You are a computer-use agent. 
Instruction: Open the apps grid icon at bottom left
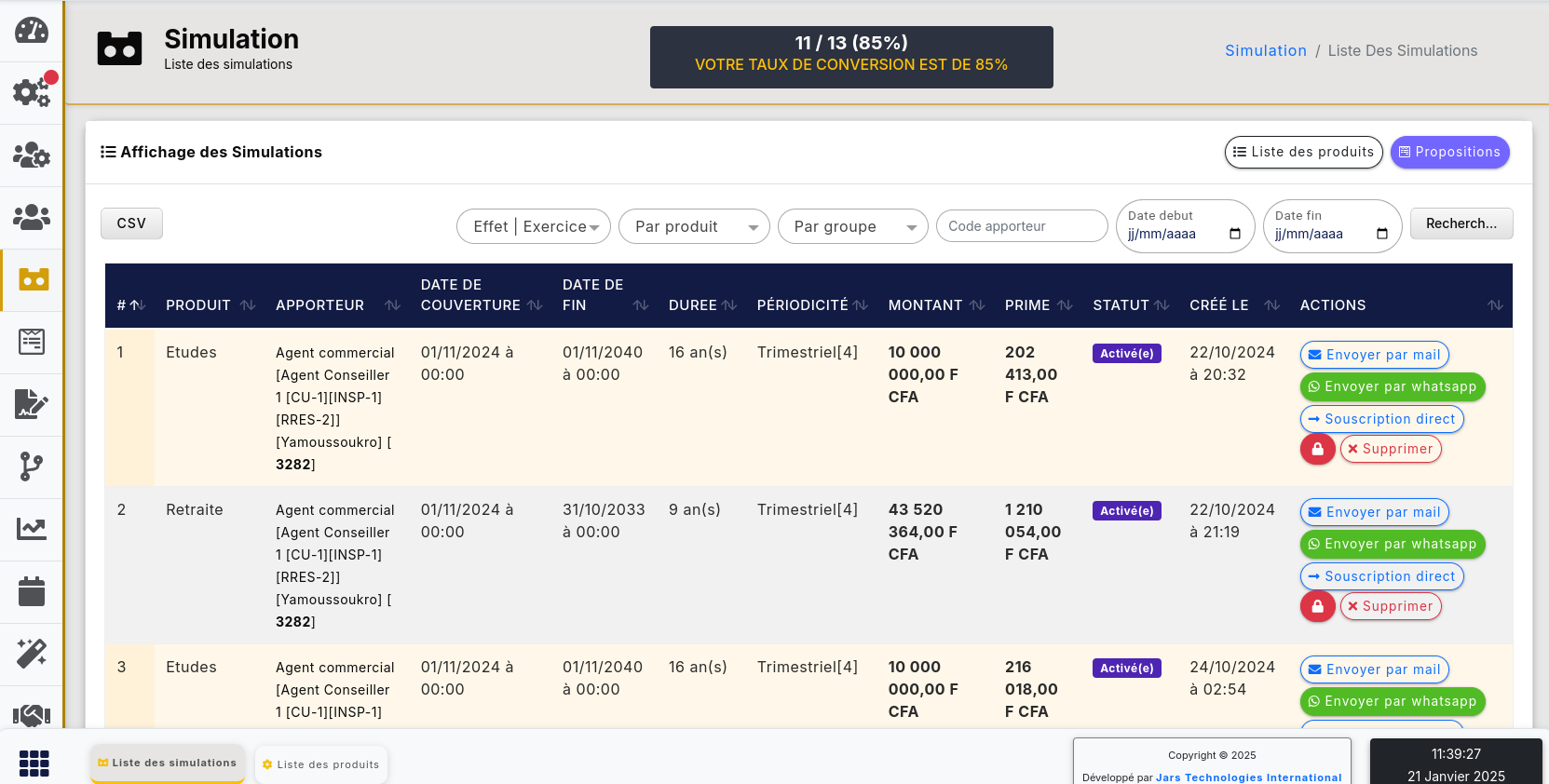click(x=34, y=763)
